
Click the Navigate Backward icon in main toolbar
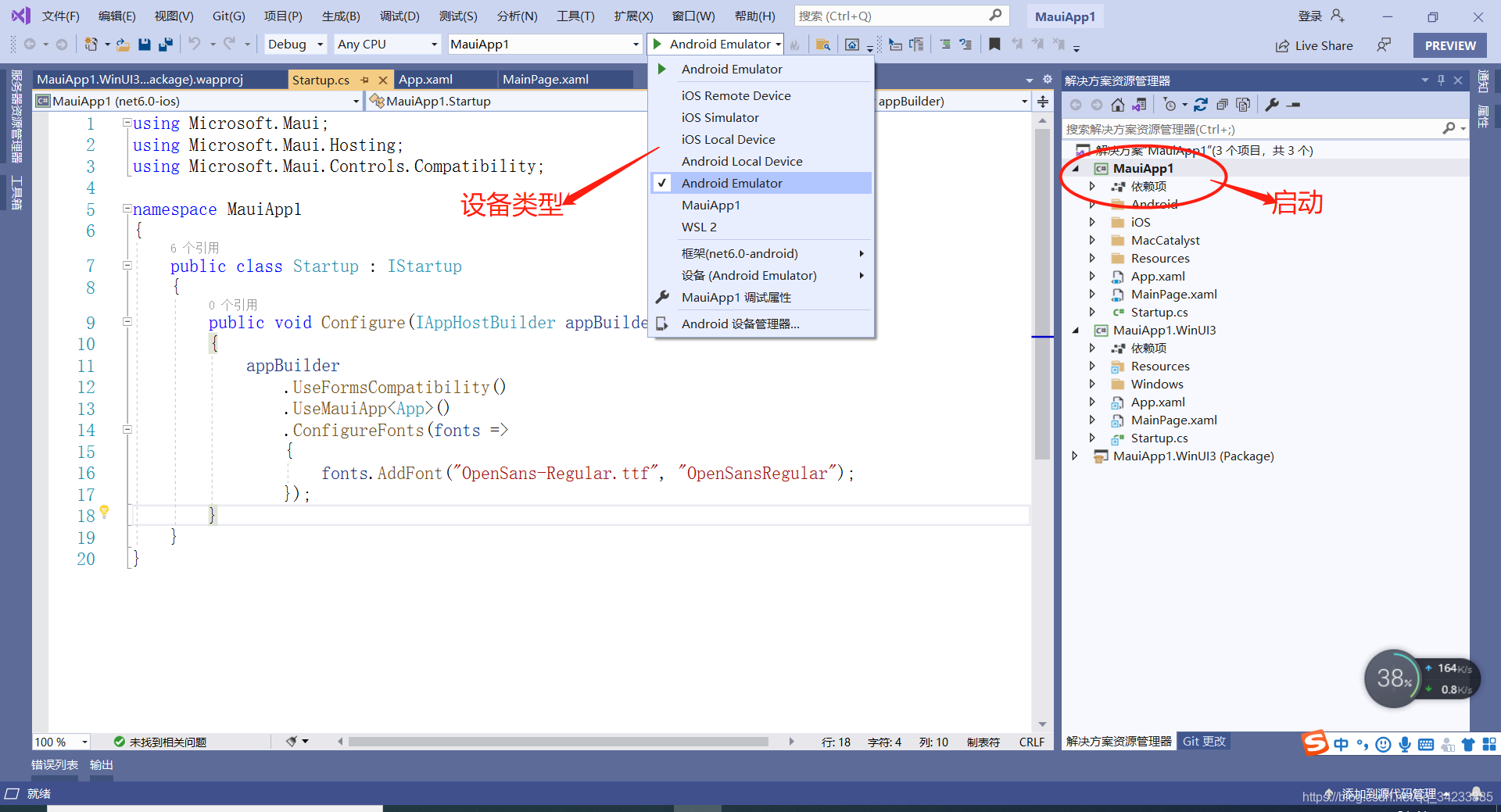pyautogui.click(x=30, y=45)
